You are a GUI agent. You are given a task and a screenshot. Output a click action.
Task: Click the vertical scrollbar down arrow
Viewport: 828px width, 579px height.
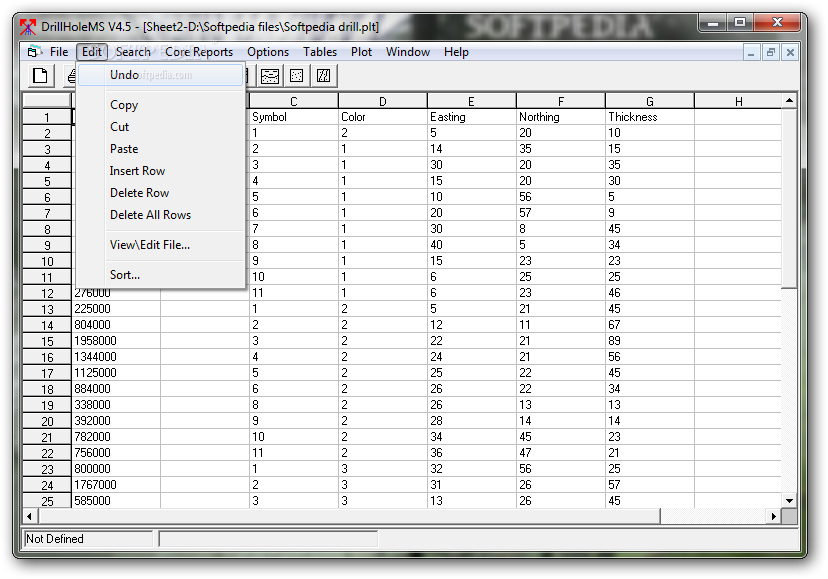click(x=789, y=501)
